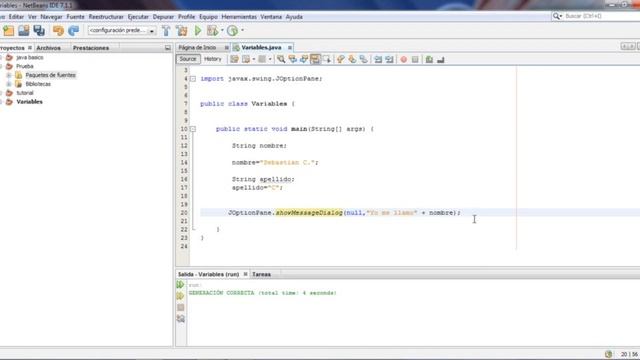
Task: Click the bottom icon in the output panel sidebar
Action: point(180,319)
